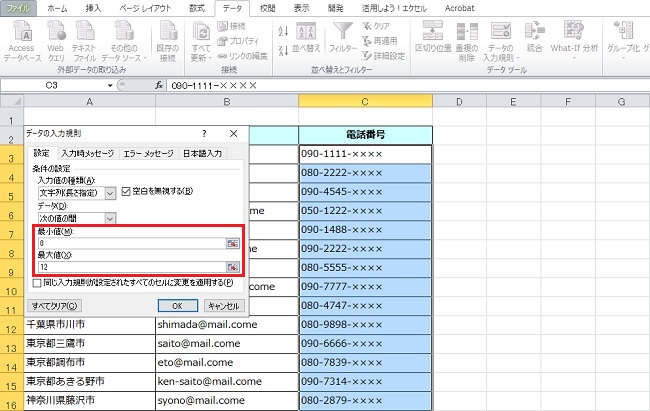The width and height of the screenshot is (650, 411).
Task: Click range selector icon for 最大値 field
Action: click(x=232, y=268)
